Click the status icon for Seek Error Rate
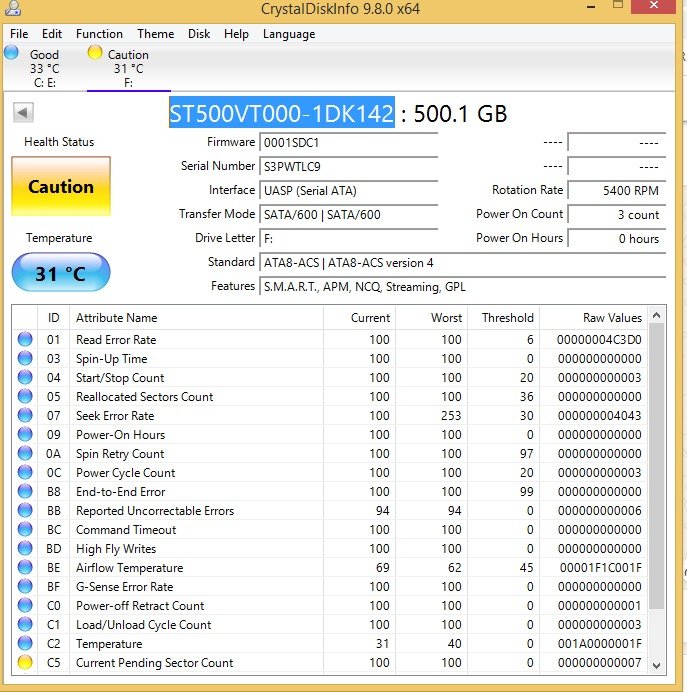Viewport: 687px width, 692px height. coord(25,415)
